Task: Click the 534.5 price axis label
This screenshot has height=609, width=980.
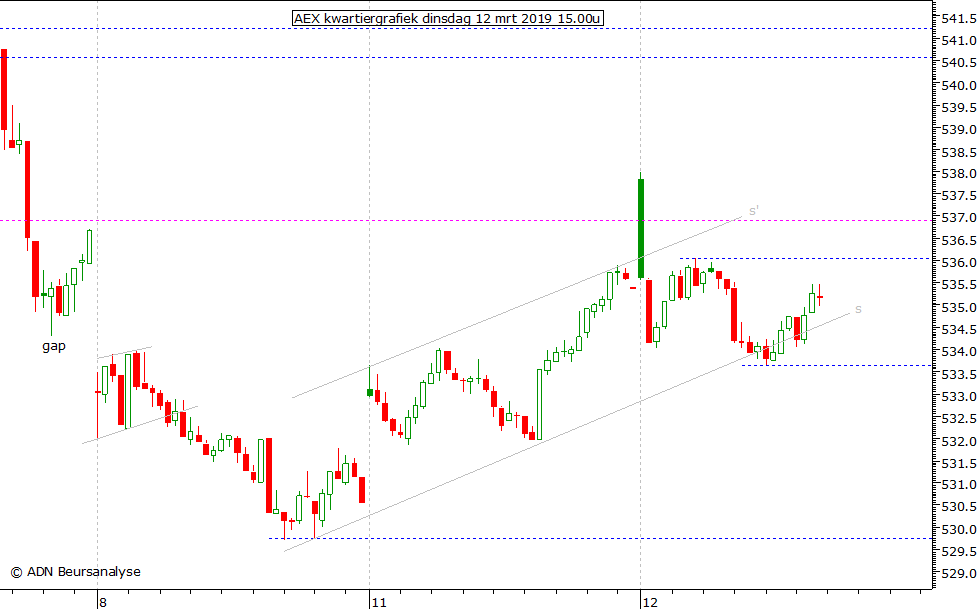Action: [959, 329]
